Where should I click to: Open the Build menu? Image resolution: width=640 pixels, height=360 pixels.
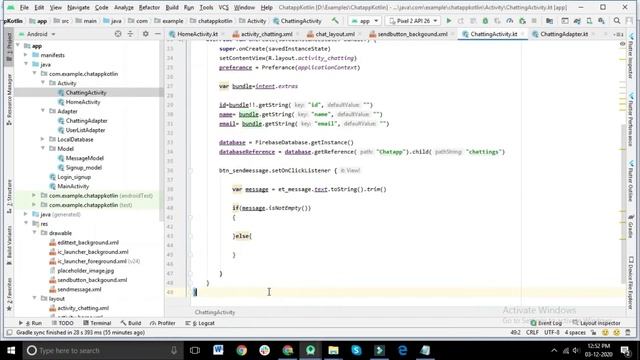(172, 7)
